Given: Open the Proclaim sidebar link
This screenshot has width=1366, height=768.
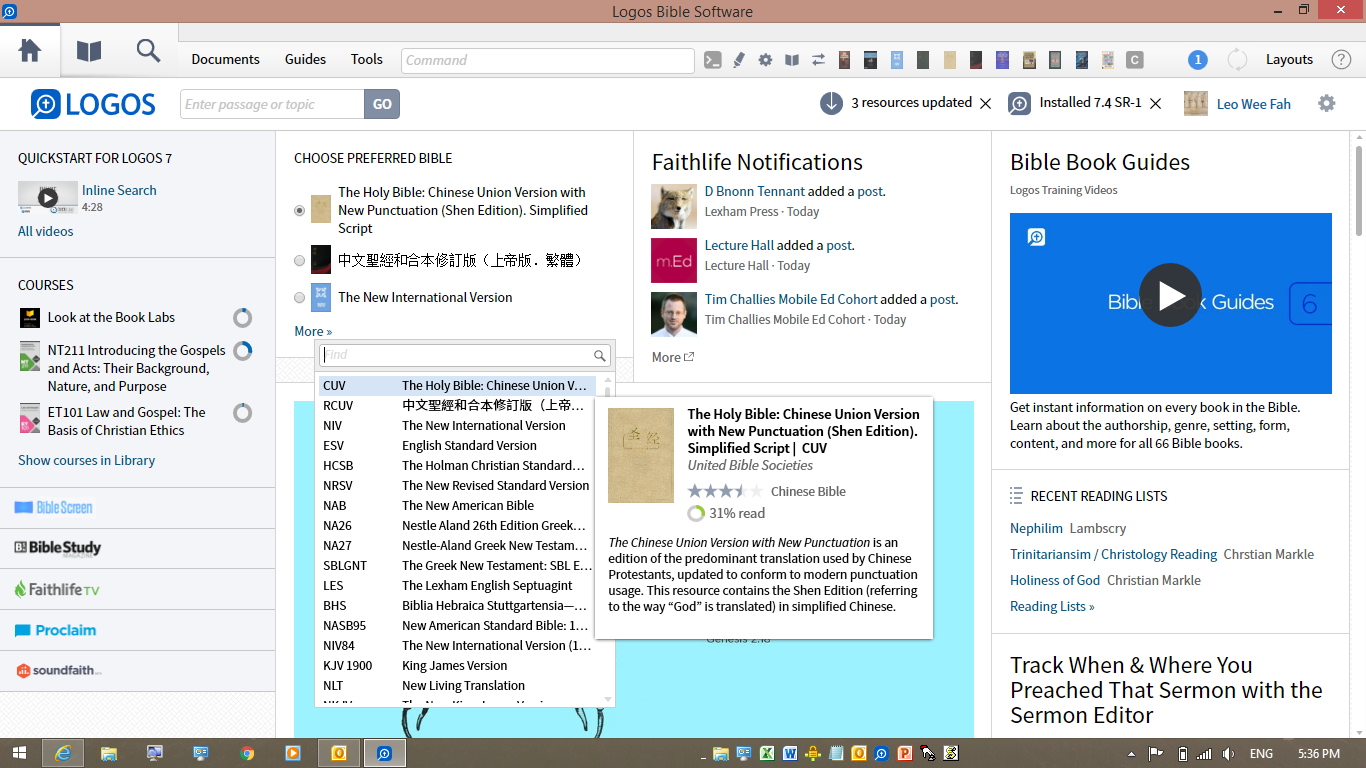Looking at the screenshot, I should tap(56, 630).
